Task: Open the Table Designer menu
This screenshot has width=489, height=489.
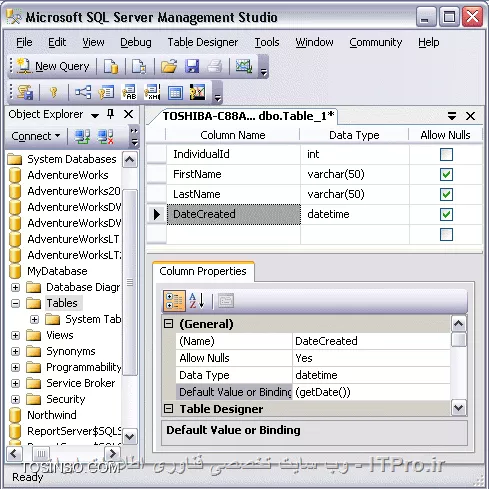Action: tap(203, 42)
